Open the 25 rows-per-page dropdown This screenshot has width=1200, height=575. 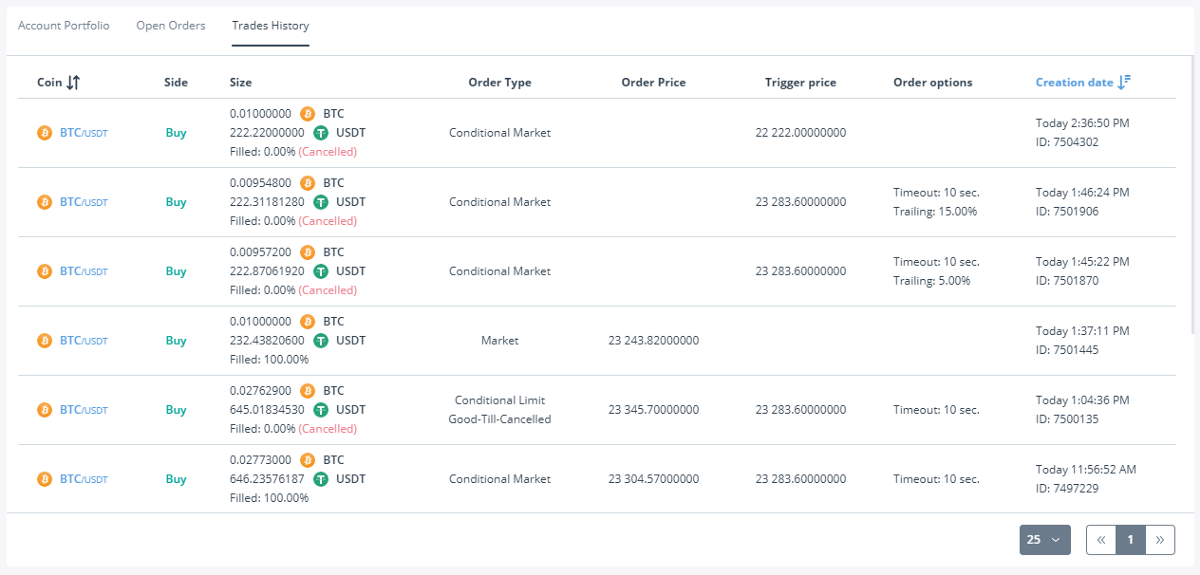click(1045, 540)
